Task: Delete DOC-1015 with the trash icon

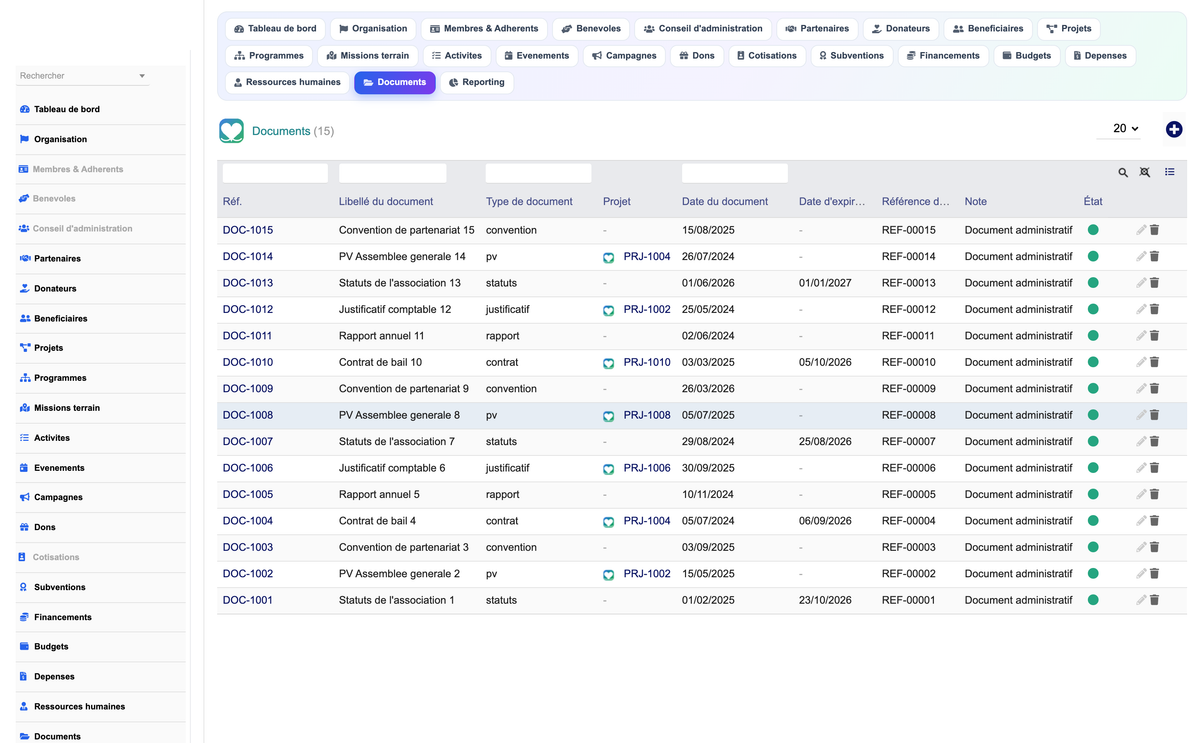Action: [1154, 230]
